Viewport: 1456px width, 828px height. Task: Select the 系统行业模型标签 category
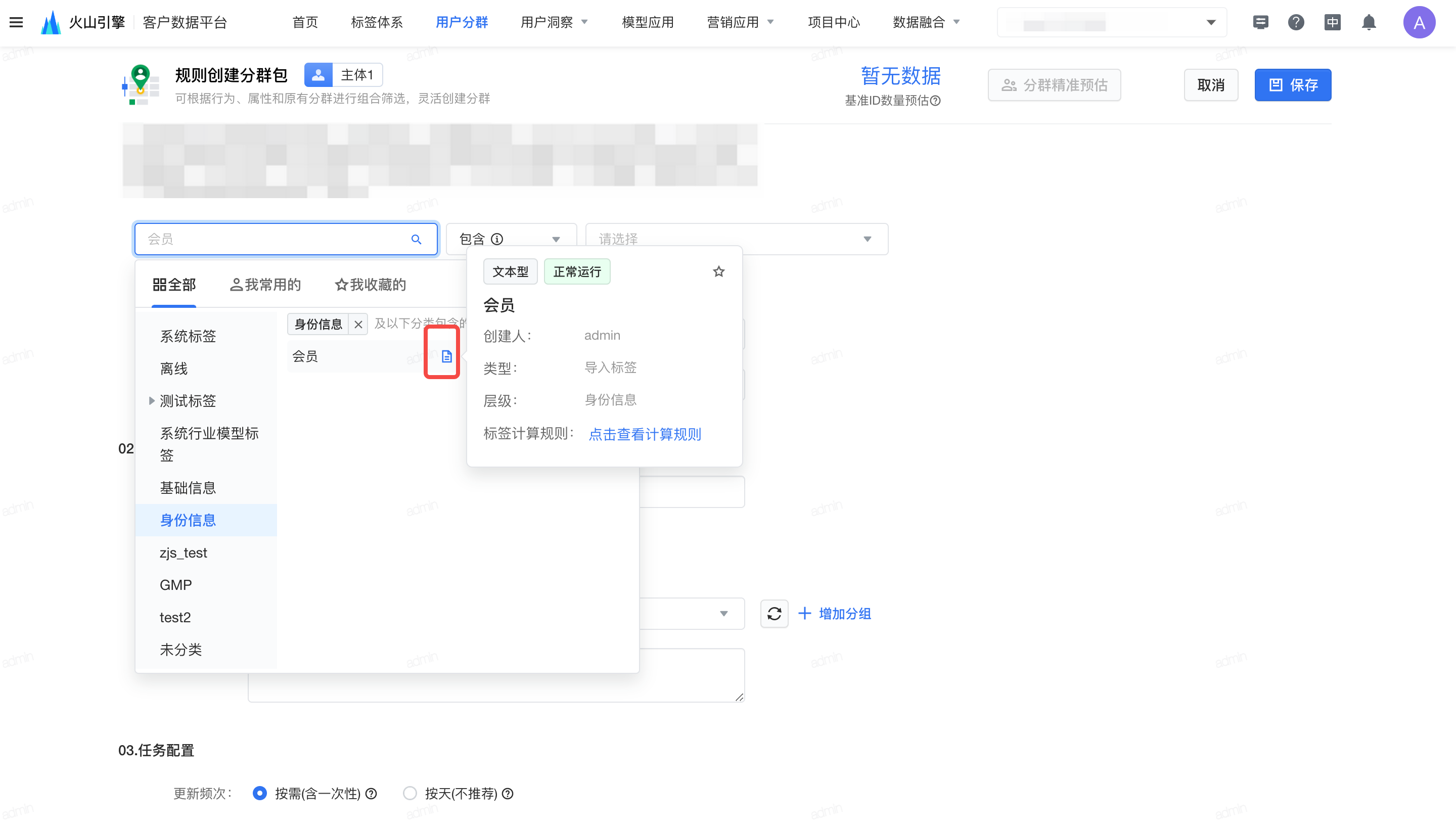(206, 444)
